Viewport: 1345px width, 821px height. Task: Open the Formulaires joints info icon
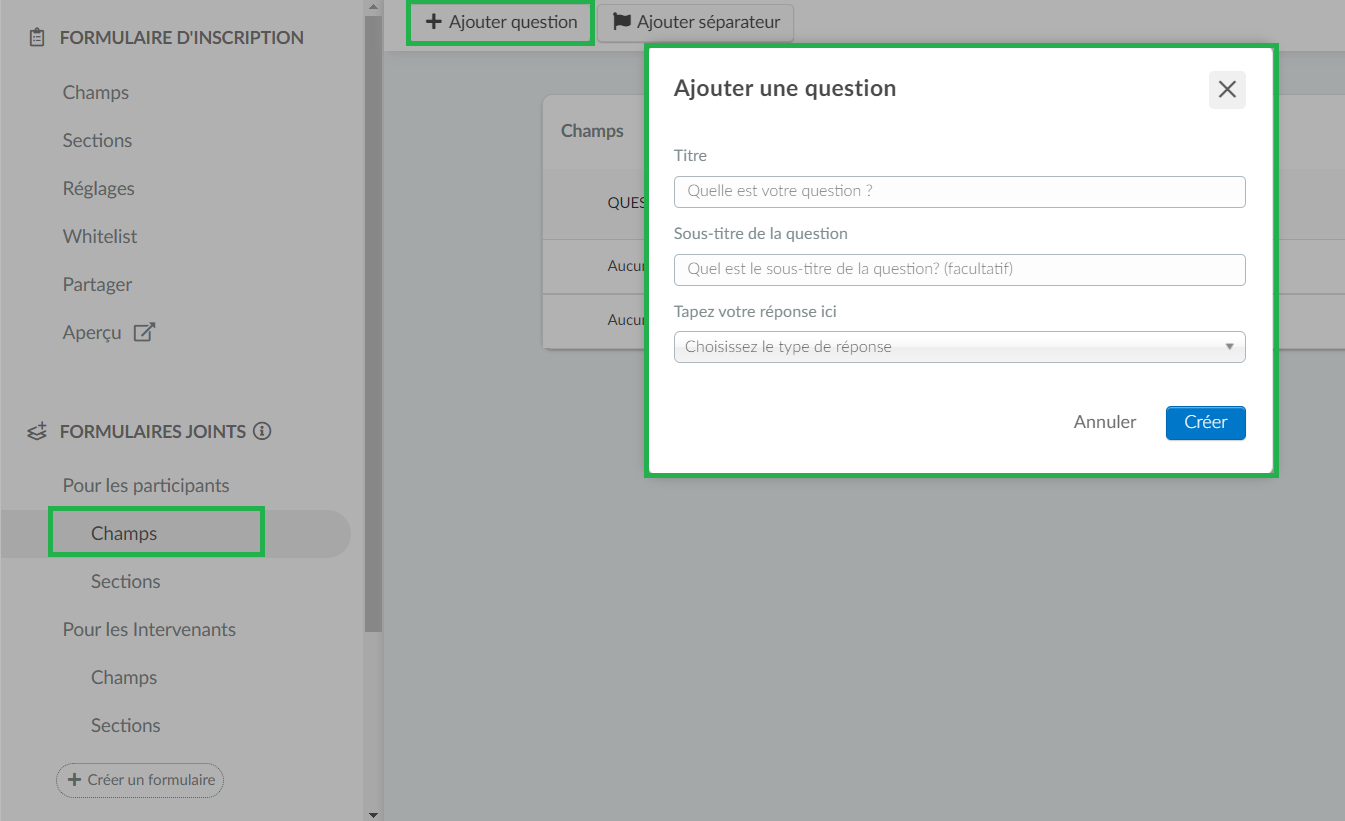tap(262, 432)
